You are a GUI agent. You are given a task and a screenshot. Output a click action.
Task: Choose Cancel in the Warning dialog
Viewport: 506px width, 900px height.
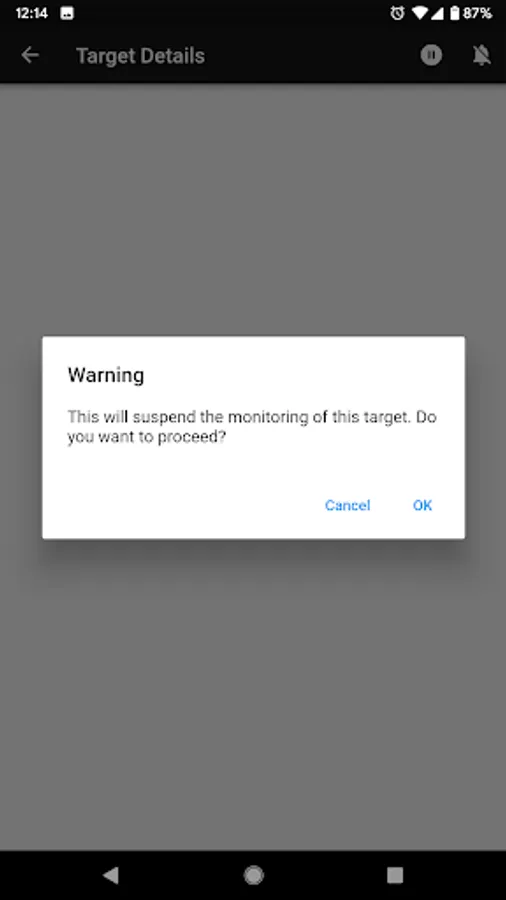click(347, 505)
